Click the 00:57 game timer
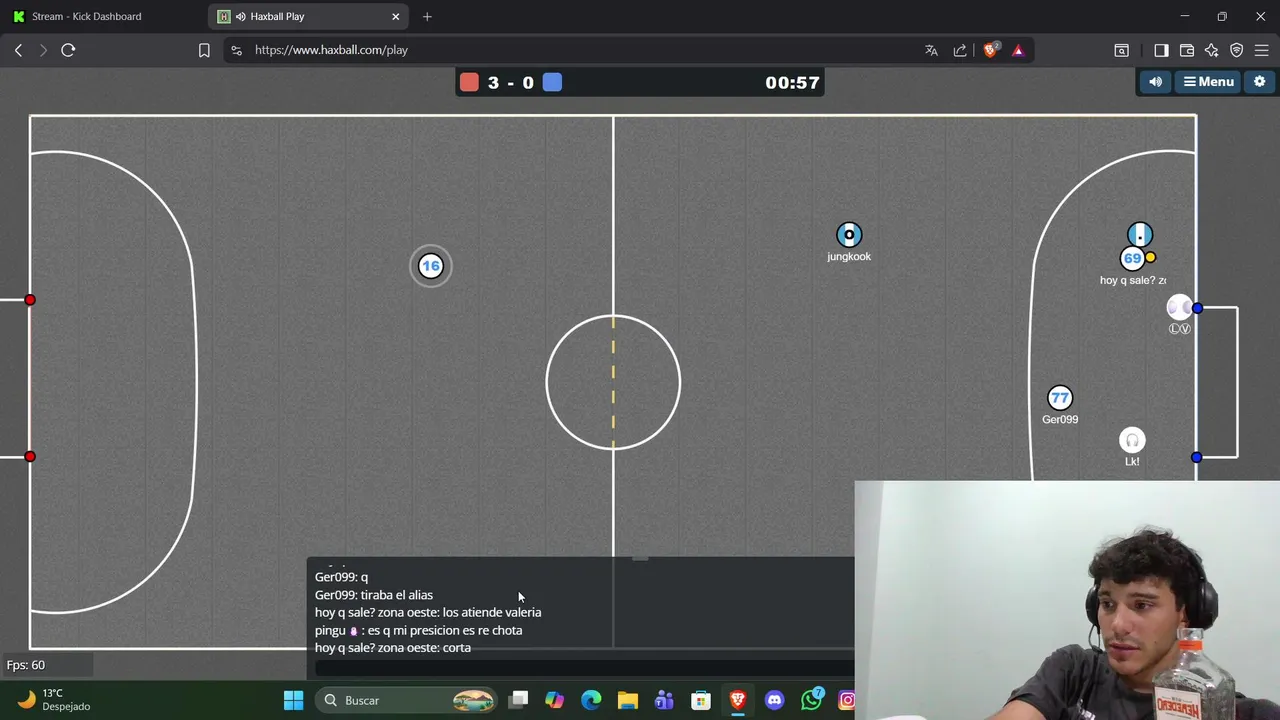The image size is (1280, 720). pyautogui.click(x=792, y=83)
